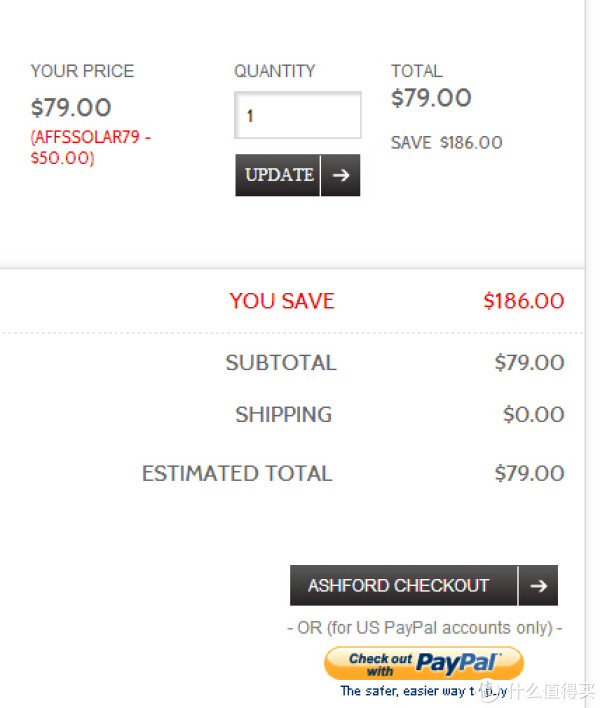Click the red $186.00 savings amount
600x708 pixels.
[x=524, y=301]
